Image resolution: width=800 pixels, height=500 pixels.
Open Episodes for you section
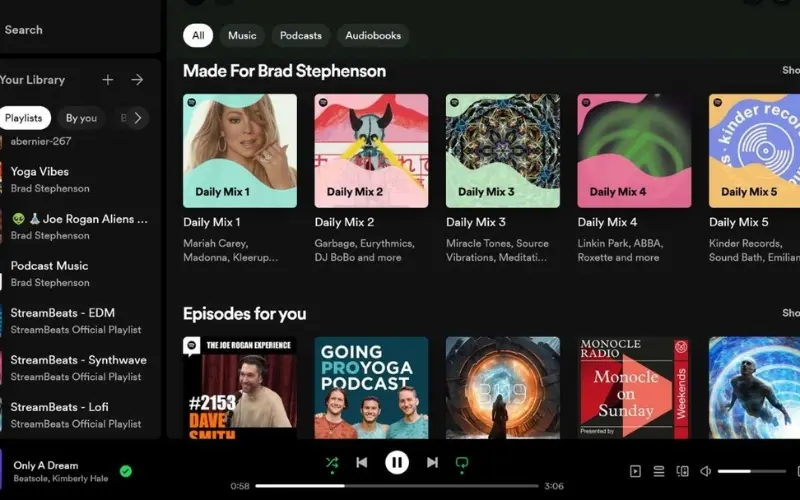[244, 314]
